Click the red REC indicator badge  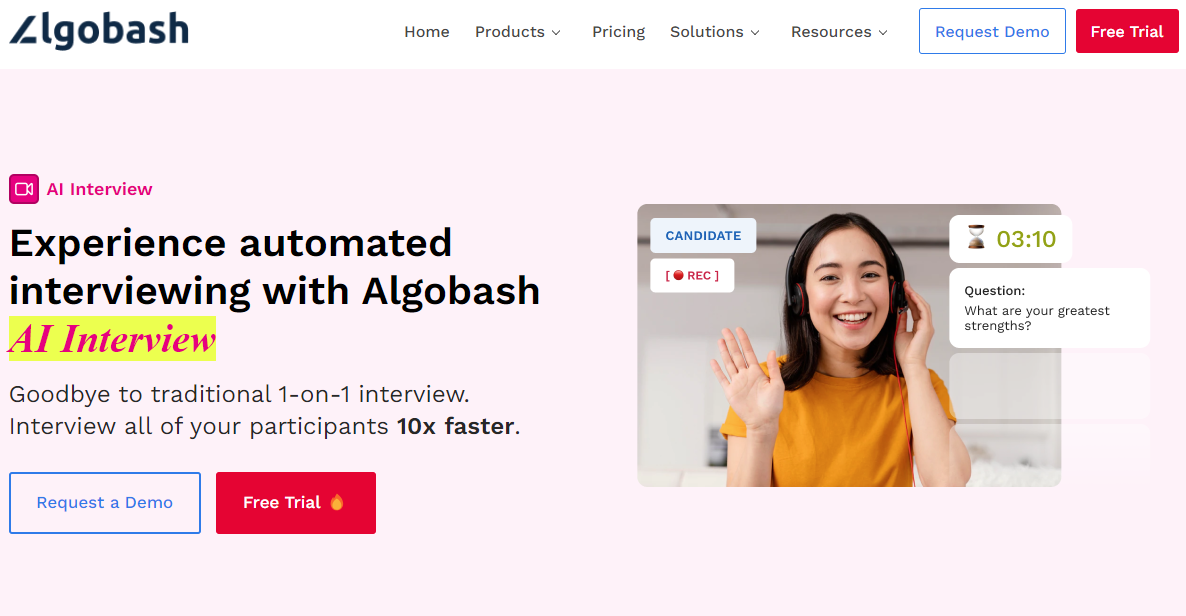[x=692, y=275]
